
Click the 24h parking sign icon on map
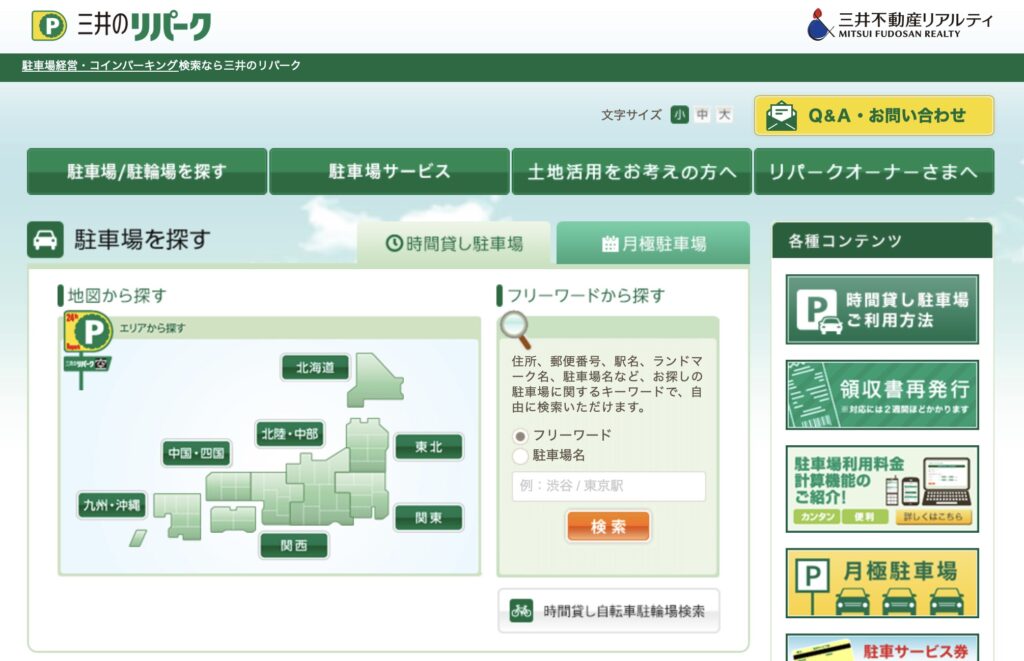point(88,349)
